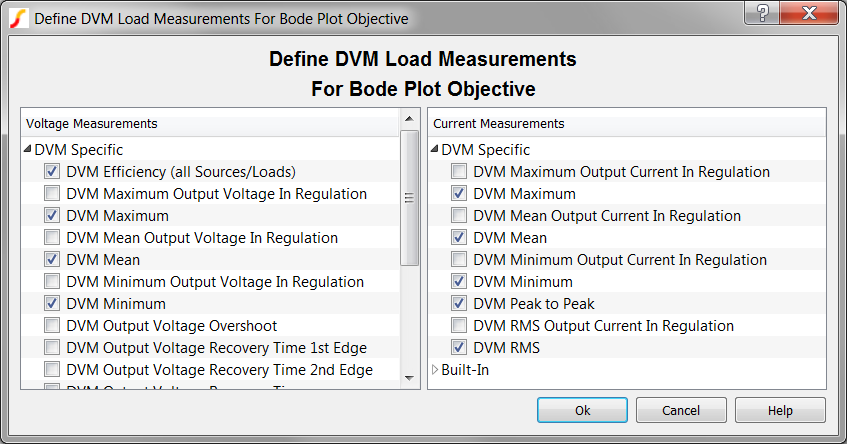Toggle DVM Peak to Peak current measurement

click(x=459, y=304)
